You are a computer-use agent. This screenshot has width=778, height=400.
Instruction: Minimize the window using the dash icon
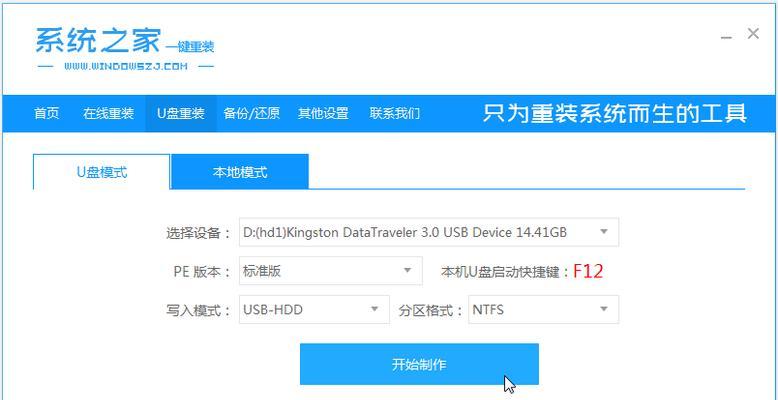726,37
